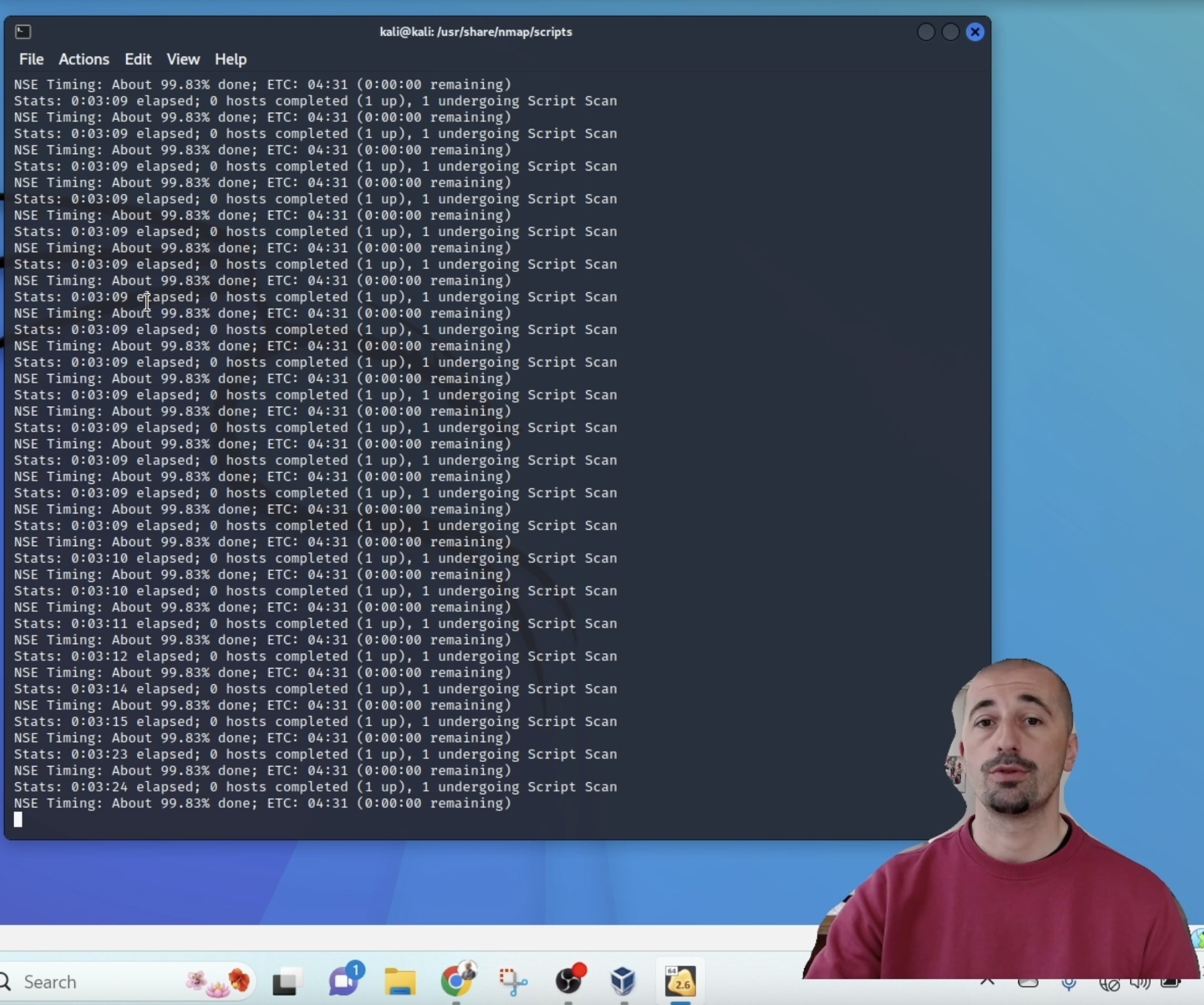Open the Teams chat taskbar icon

(343, 981)
